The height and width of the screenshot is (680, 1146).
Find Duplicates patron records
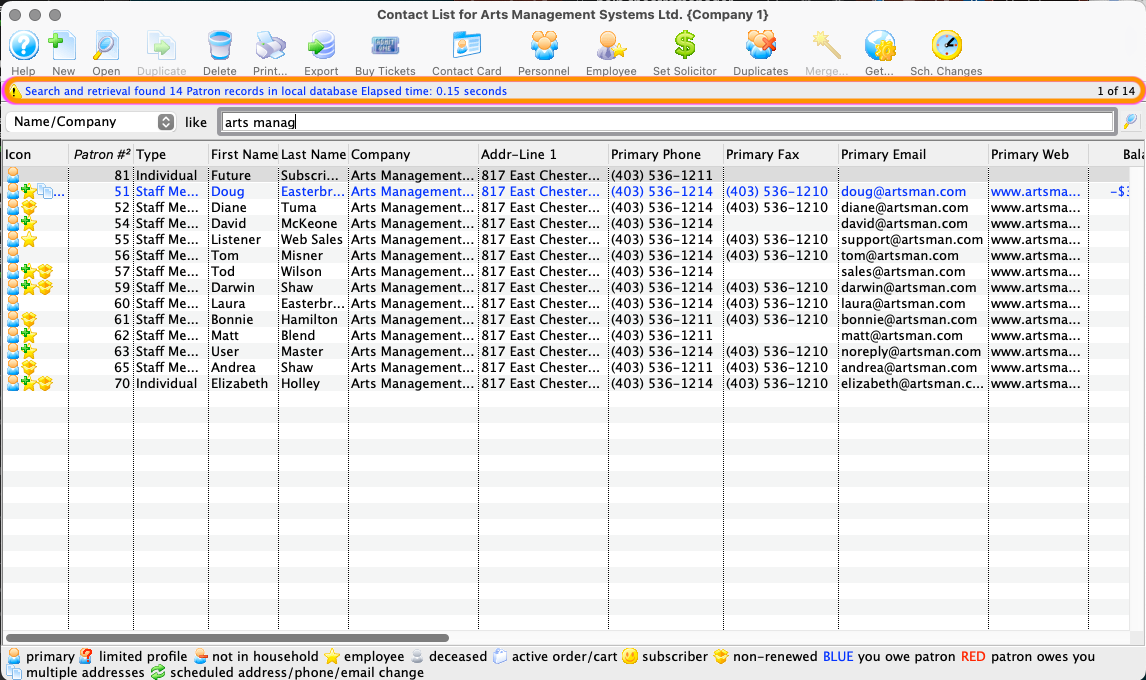click(x=761, y=46)
